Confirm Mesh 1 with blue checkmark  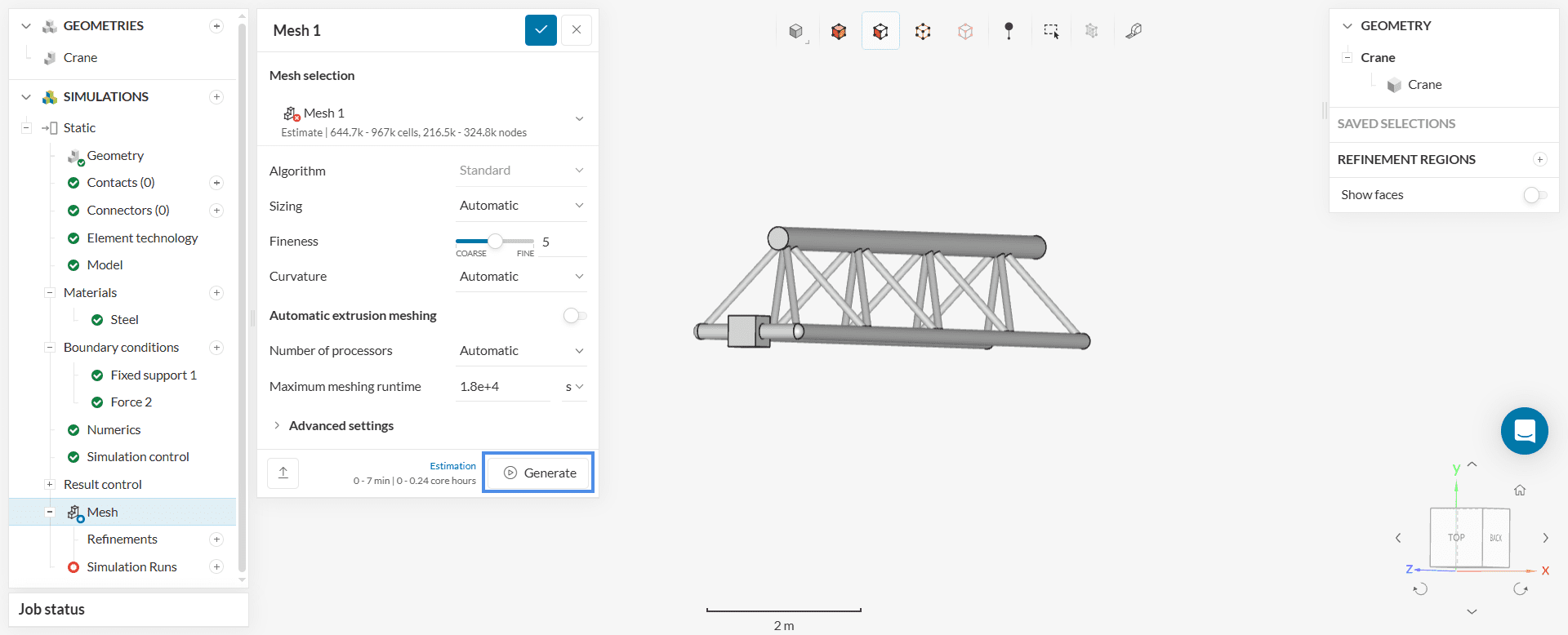tap(541, 30)
